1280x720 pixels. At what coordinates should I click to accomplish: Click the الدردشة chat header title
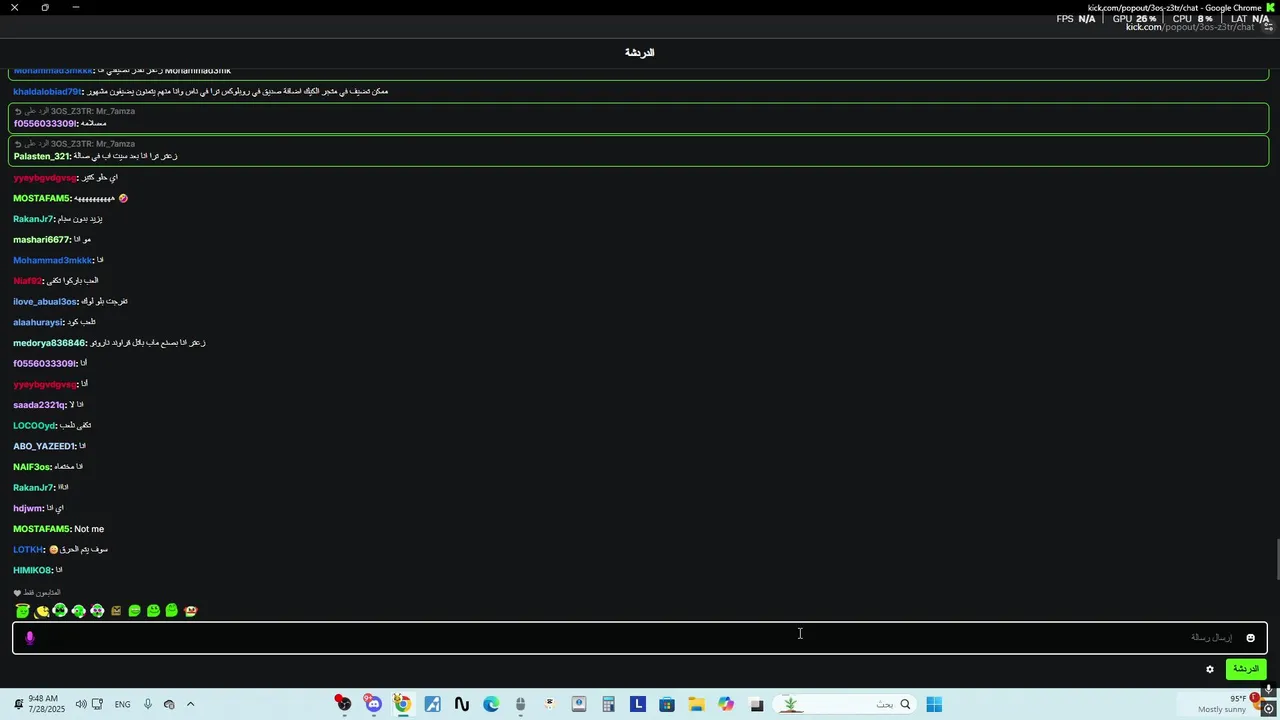pyautogui.click(x=640, y=52)
